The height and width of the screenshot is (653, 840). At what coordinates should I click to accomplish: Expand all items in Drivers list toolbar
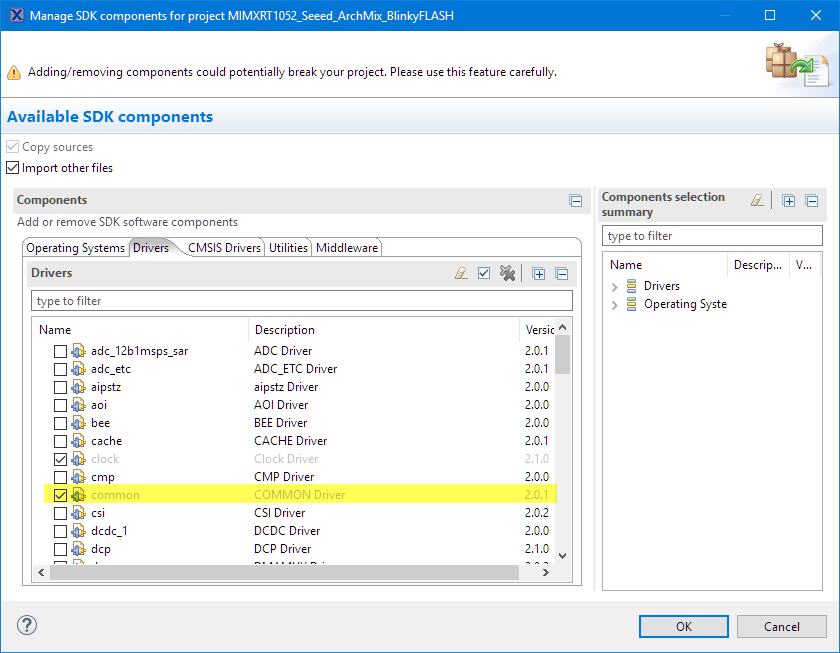539,273
